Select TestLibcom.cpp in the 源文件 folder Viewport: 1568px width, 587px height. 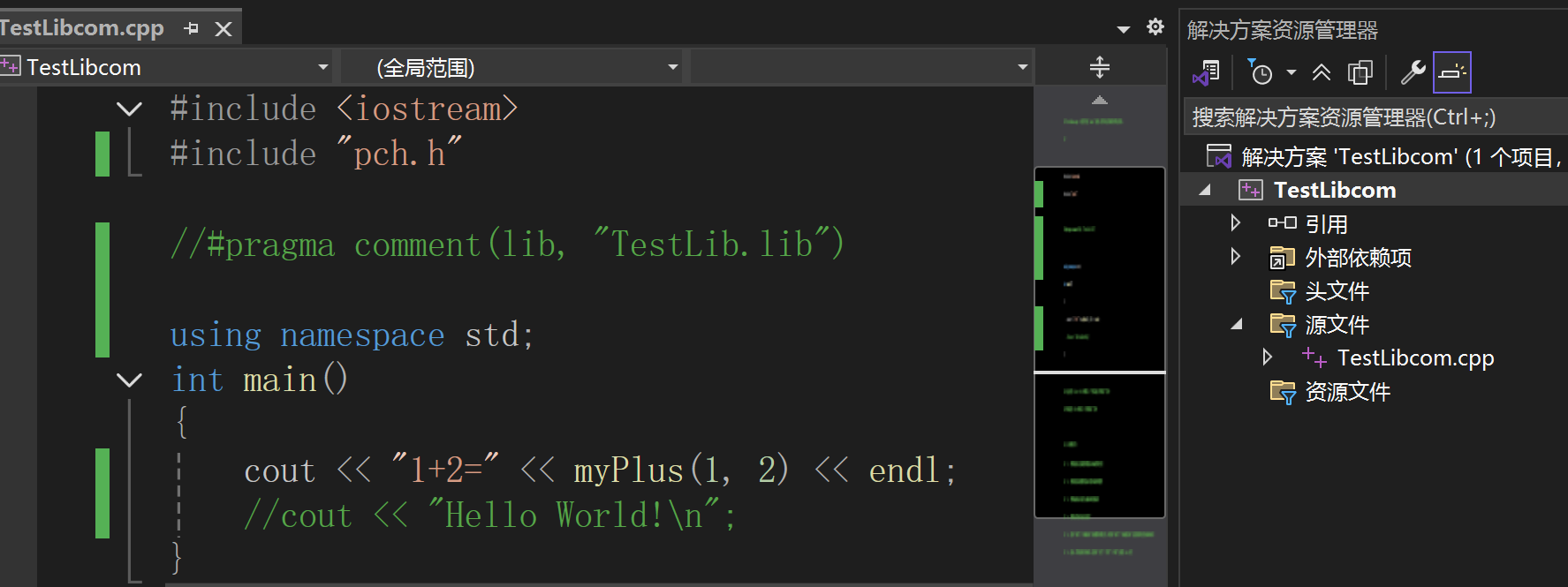click(1414, 357)
